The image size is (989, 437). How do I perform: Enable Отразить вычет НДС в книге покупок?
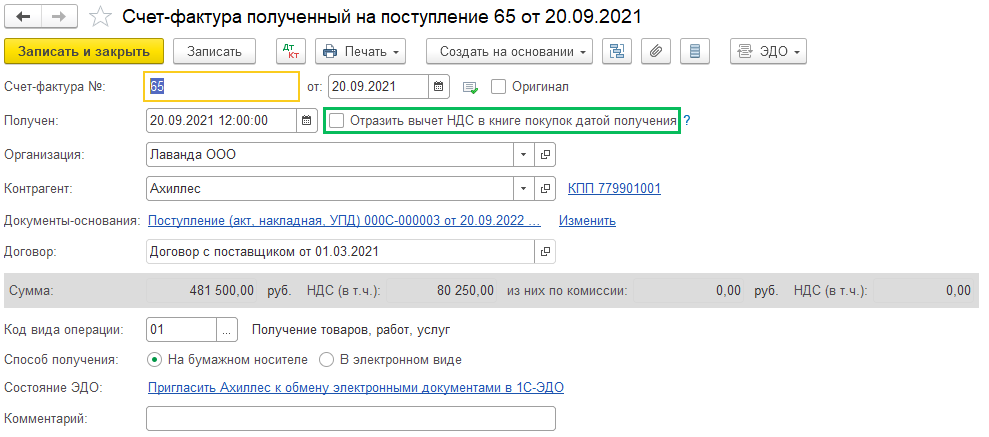(337, 120)
